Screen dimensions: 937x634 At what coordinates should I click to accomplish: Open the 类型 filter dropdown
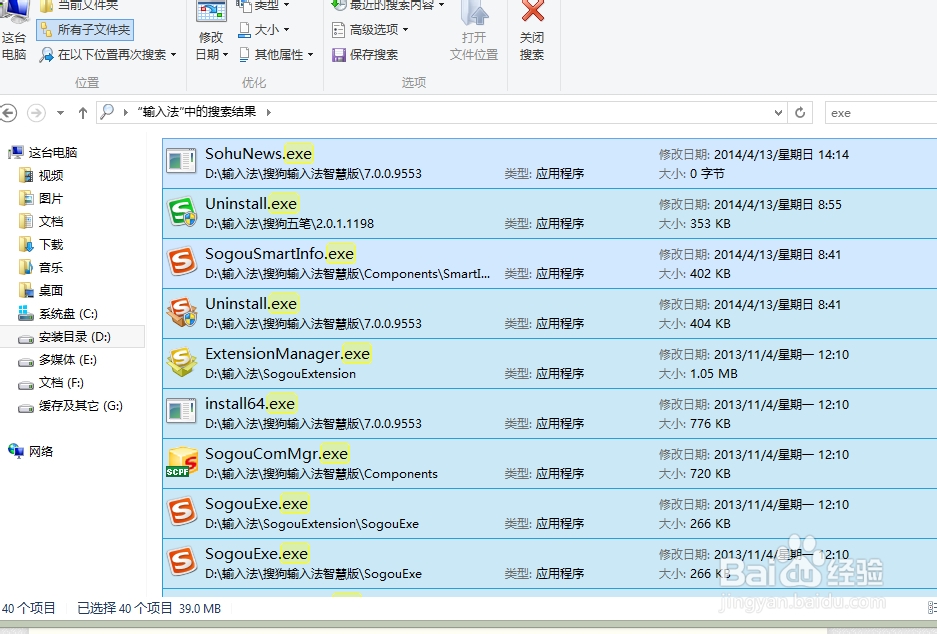263,5
